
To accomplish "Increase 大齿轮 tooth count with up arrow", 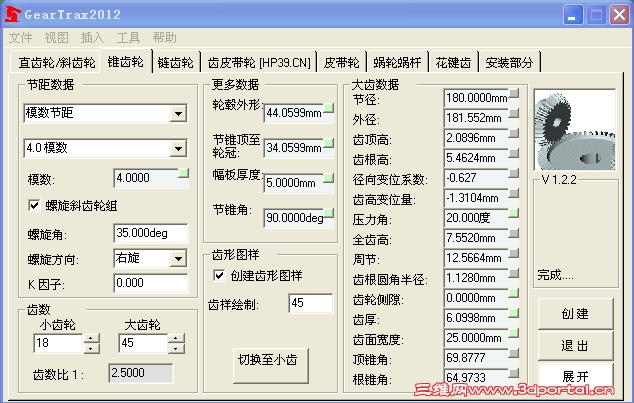I will coord(177,338).
